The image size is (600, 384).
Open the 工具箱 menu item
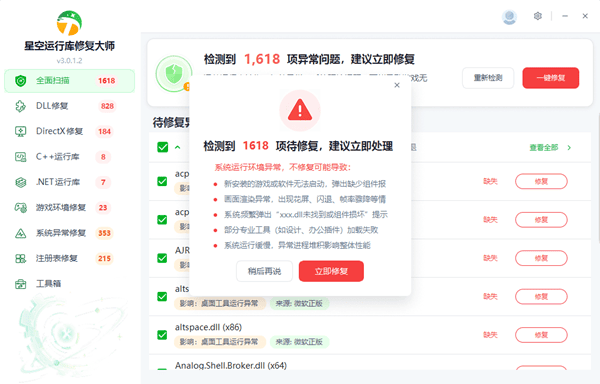[x=69, y=284]
